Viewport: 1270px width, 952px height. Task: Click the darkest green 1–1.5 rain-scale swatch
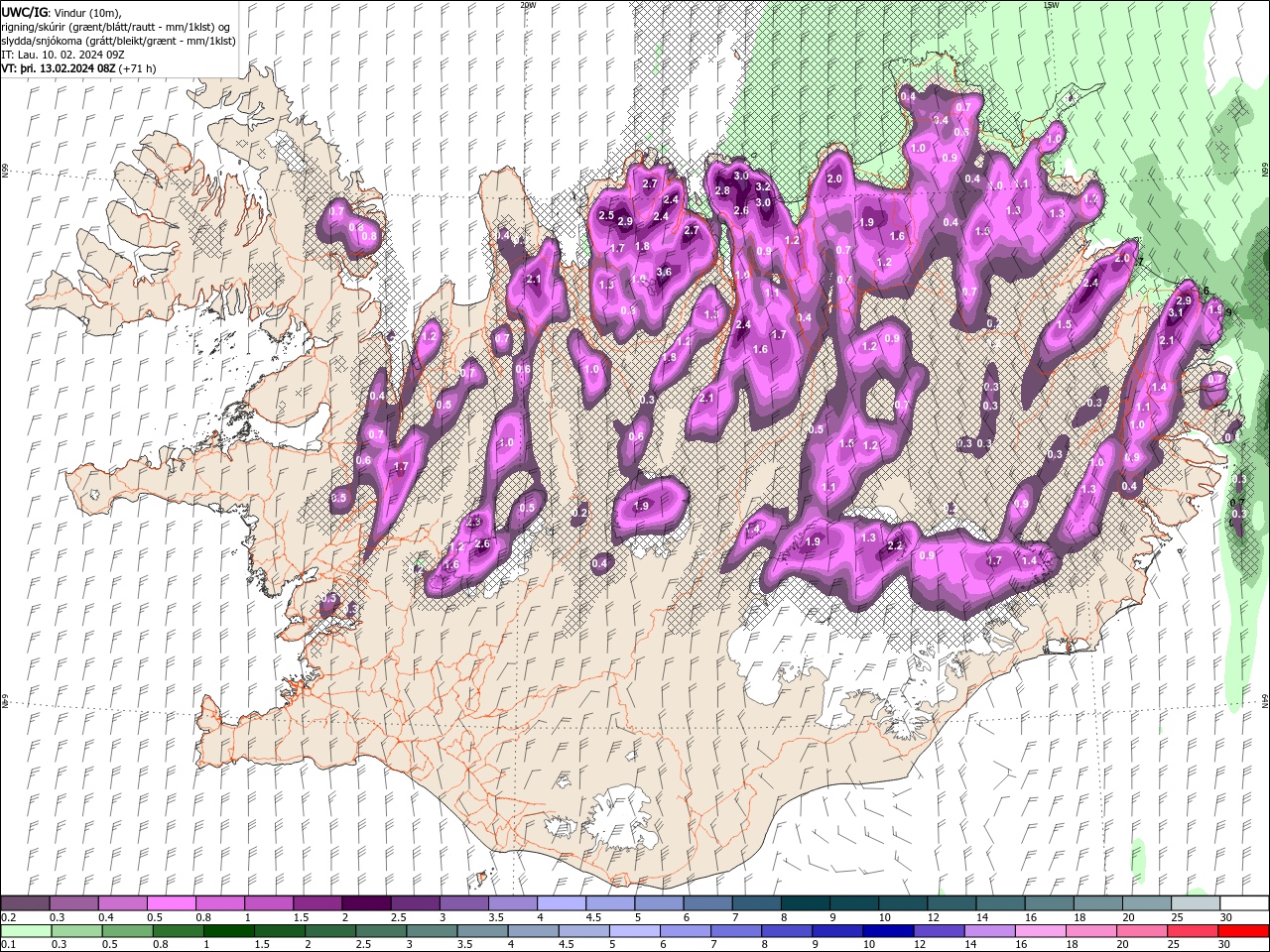click(x=228, y=931)
